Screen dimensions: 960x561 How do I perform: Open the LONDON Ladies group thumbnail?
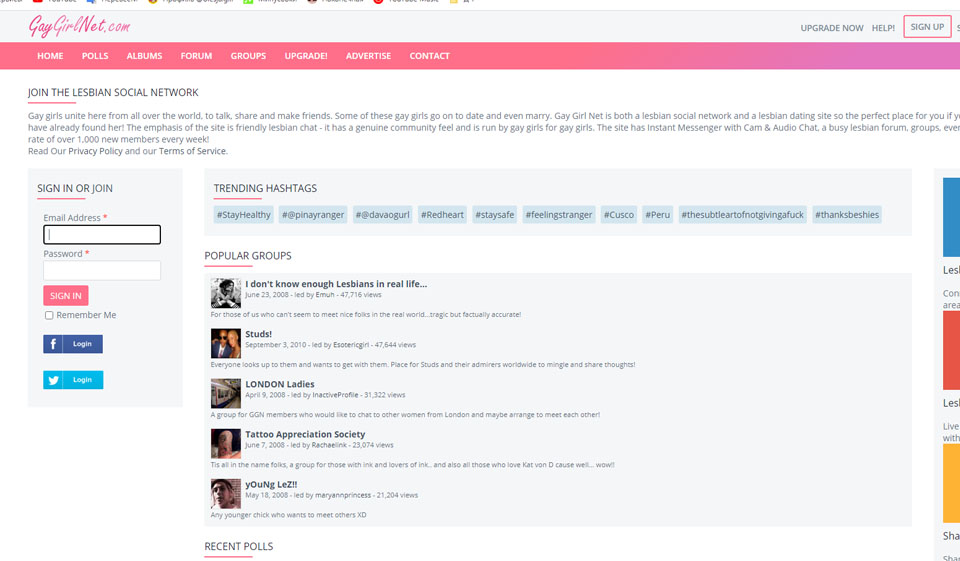[226, 393]
